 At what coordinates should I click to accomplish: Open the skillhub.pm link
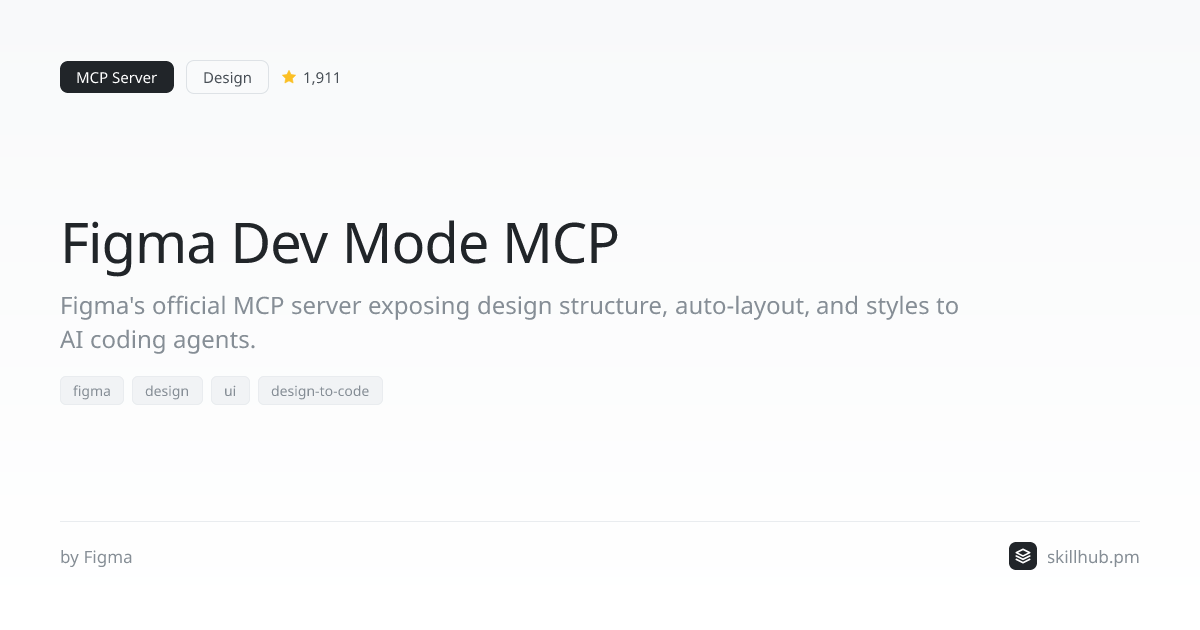(x=1093, y=557)
